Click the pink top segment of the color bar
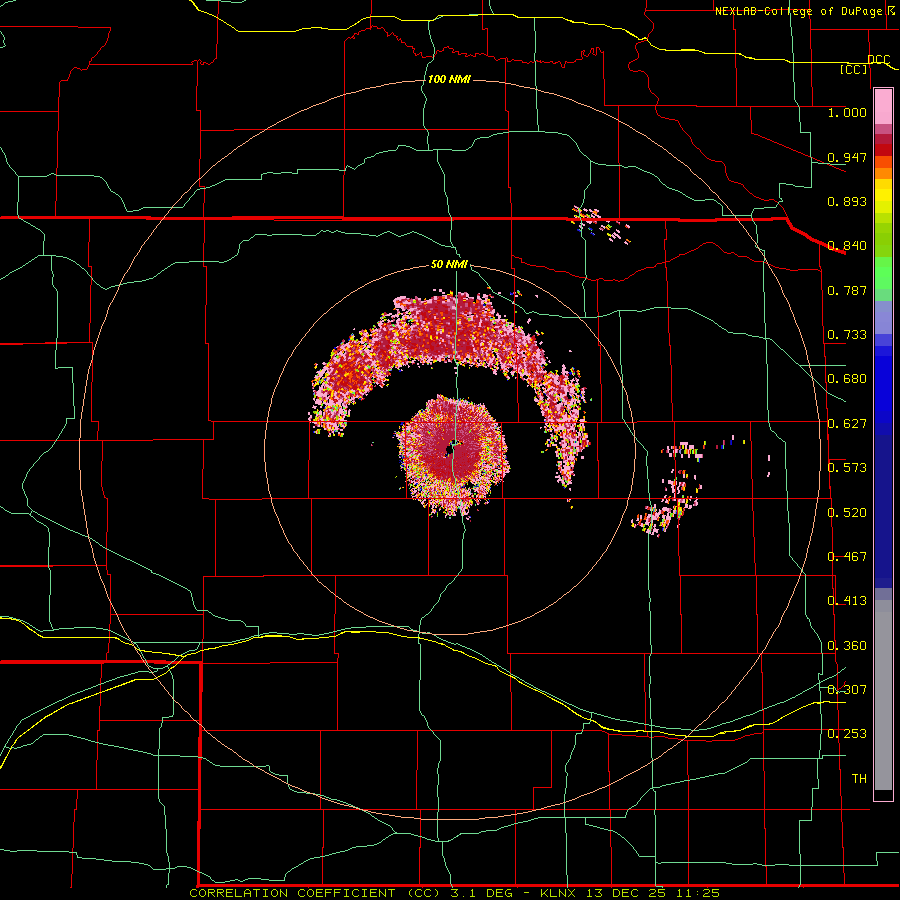 tap(883, 107)
